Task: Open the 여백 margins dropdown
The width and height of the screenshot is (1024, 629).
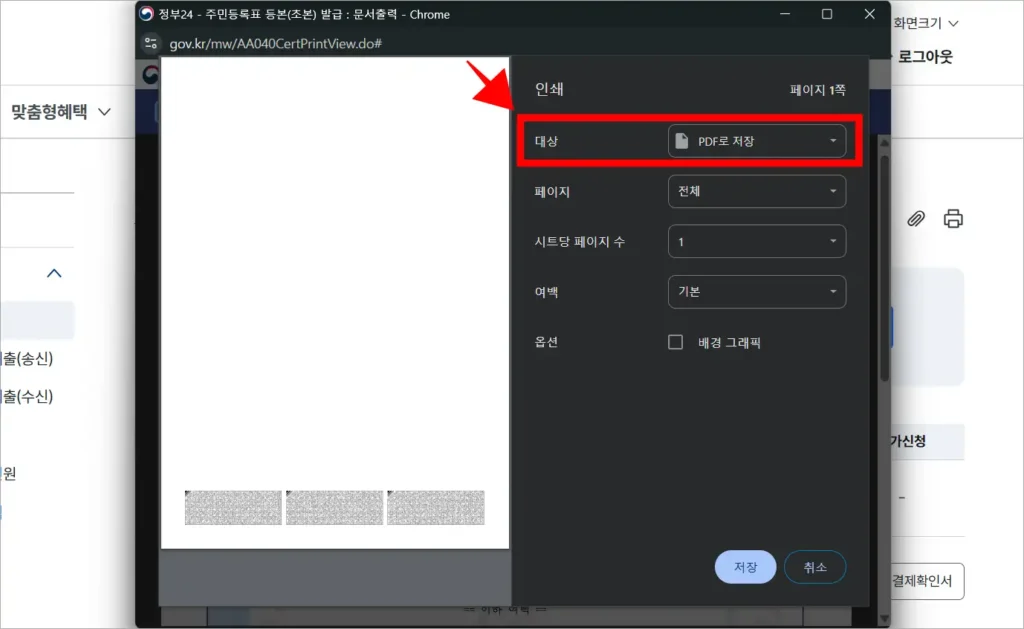Action: [757, 291]
